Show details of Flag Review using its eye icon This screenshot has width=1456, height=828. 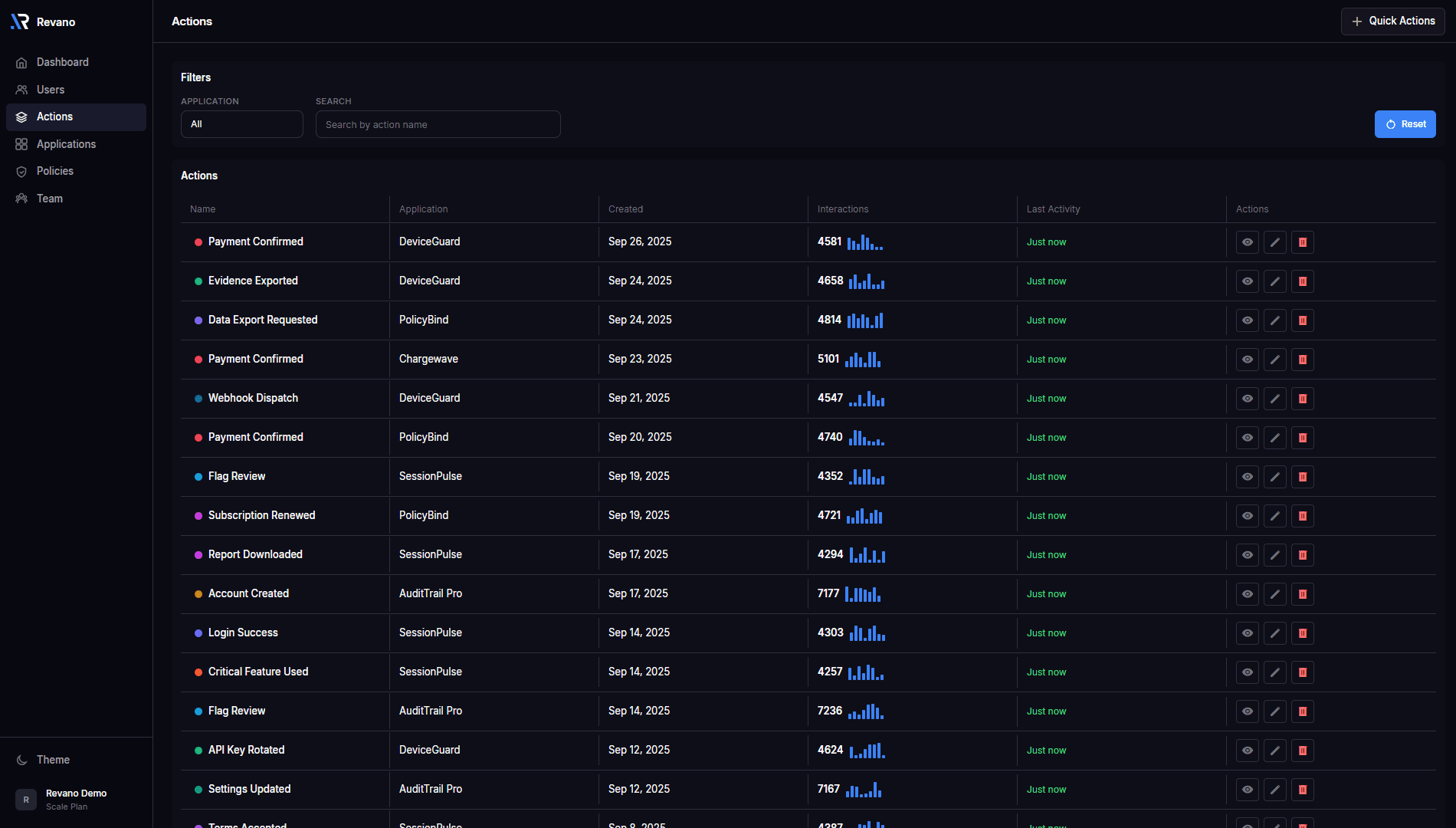(1247, 476)
